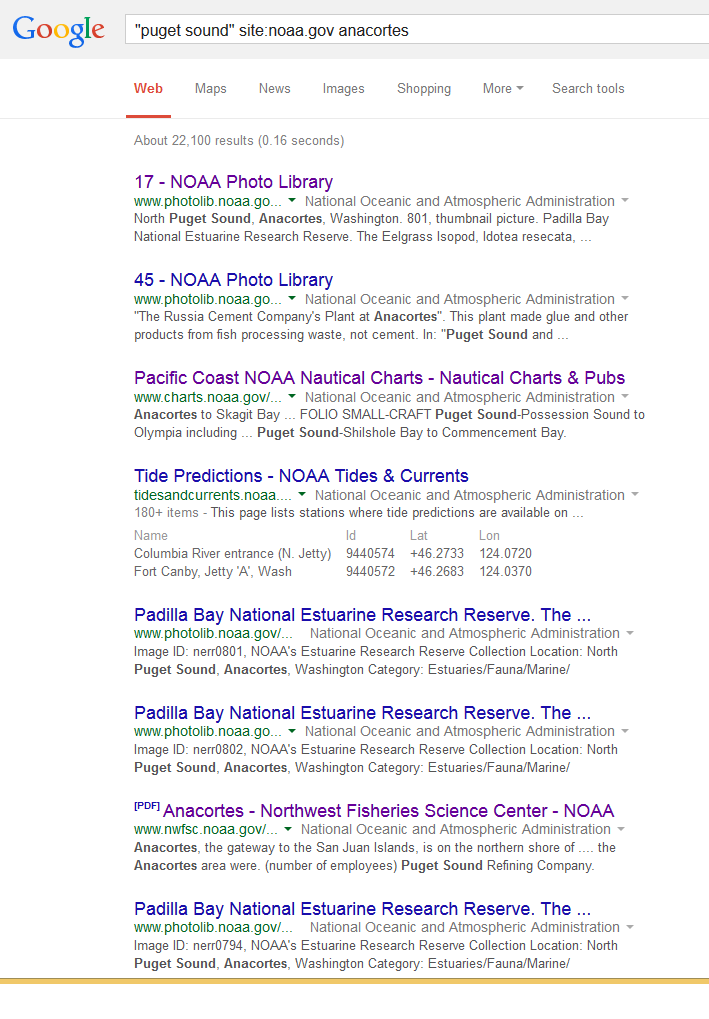
Task: Open gray publisher arrow on Nautical Charts result
Action: tap(625, 397)
